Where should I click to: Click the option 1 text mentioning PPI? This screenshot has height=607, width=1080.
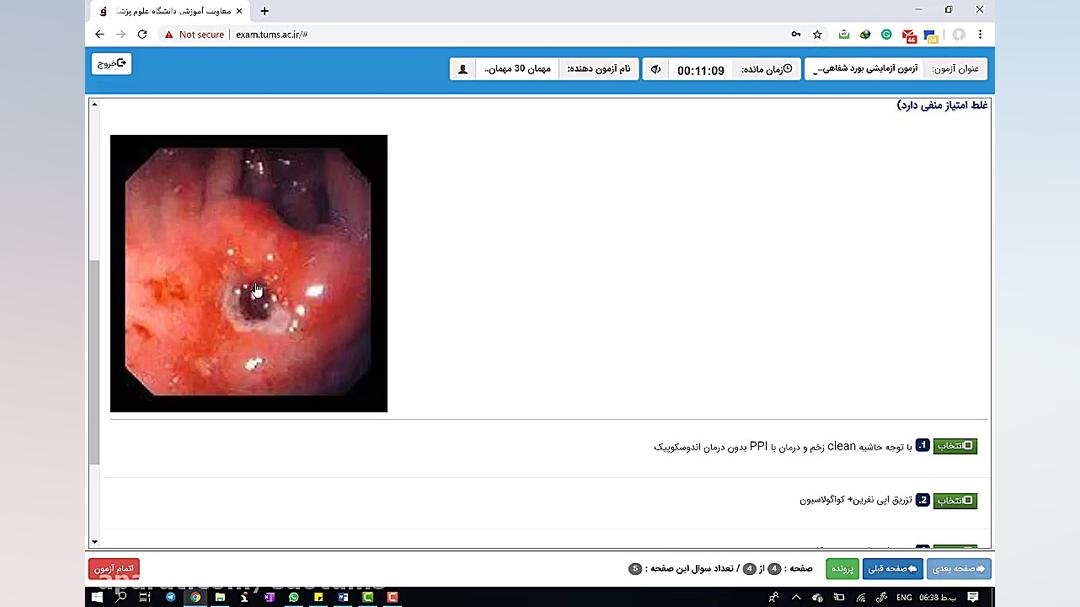click(782, 446)
